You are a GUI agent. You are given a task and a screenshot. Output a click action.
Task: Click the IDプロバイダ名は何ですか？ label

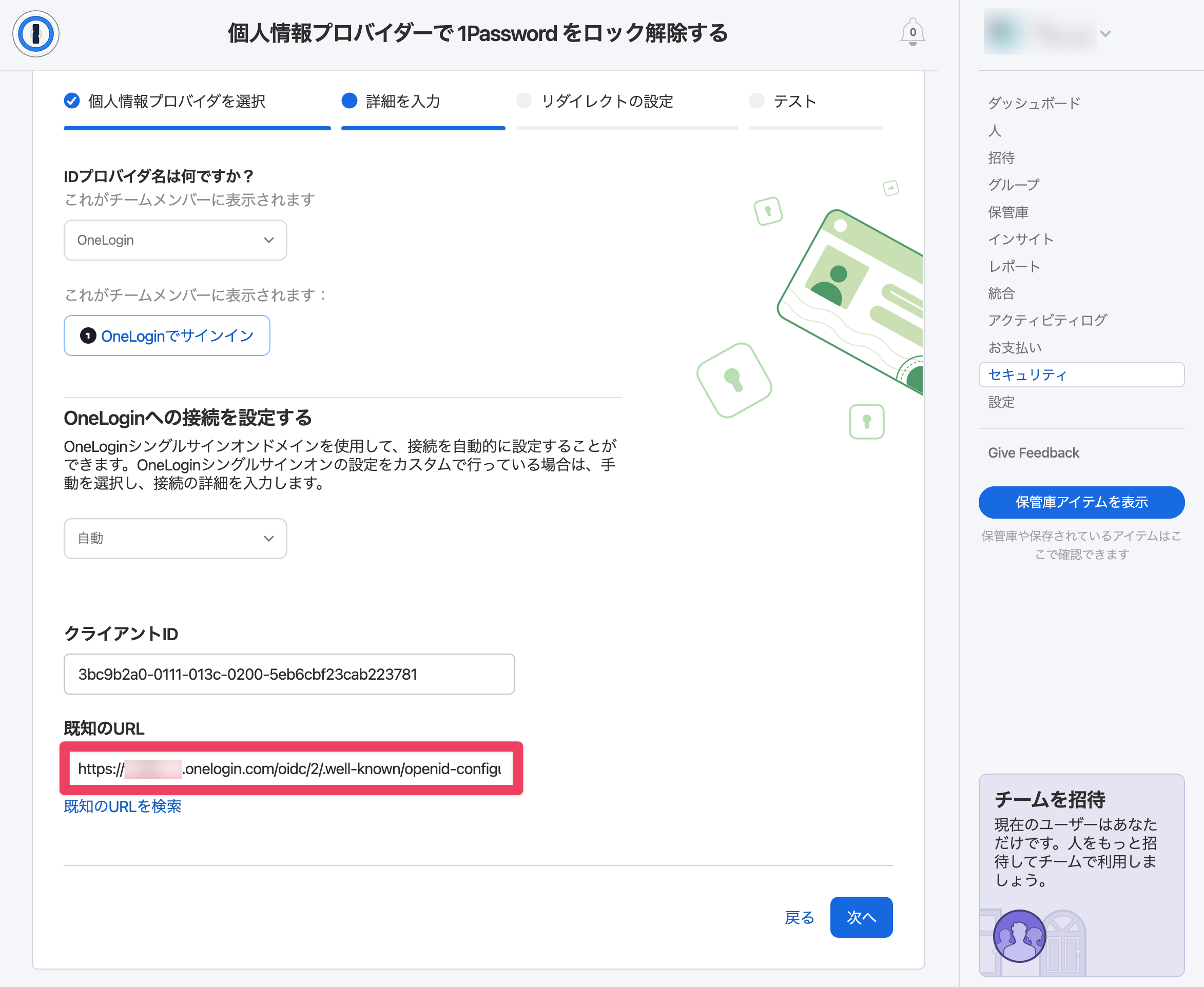coord(159,176)
